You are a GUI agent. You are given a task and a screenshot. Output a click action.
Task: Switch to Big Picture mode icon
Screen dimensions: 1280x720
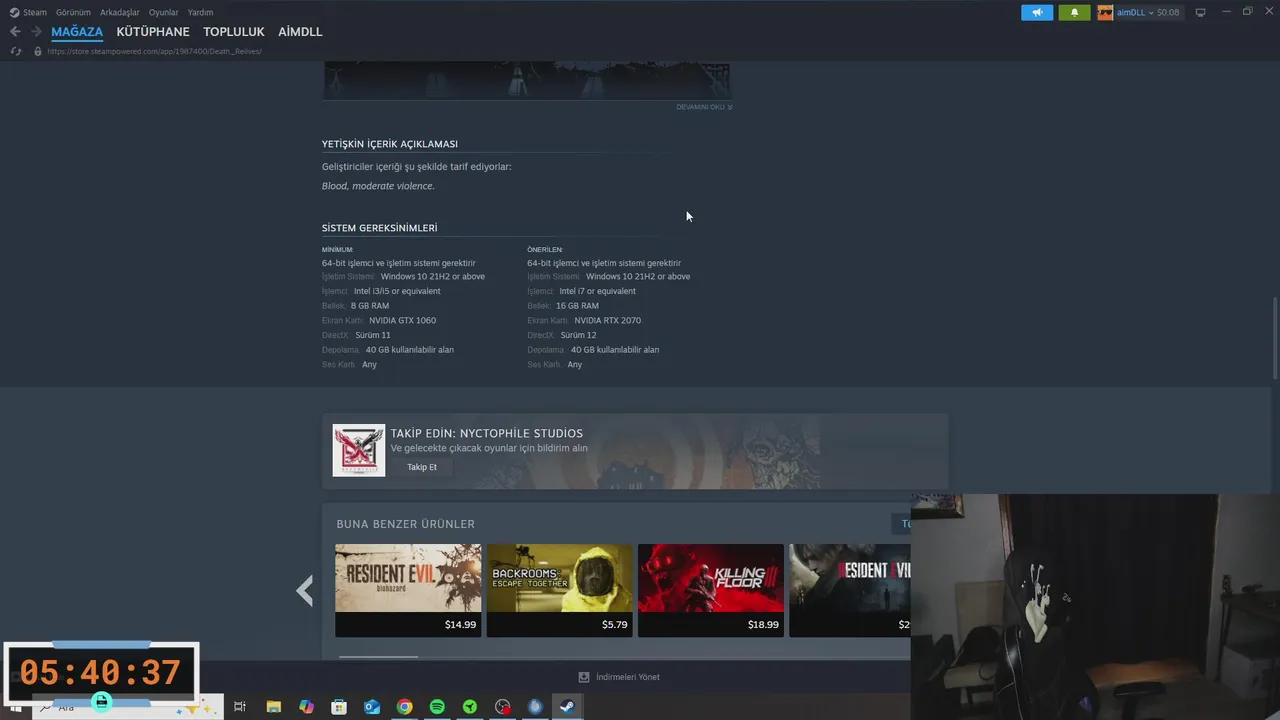pos(1201,13)
